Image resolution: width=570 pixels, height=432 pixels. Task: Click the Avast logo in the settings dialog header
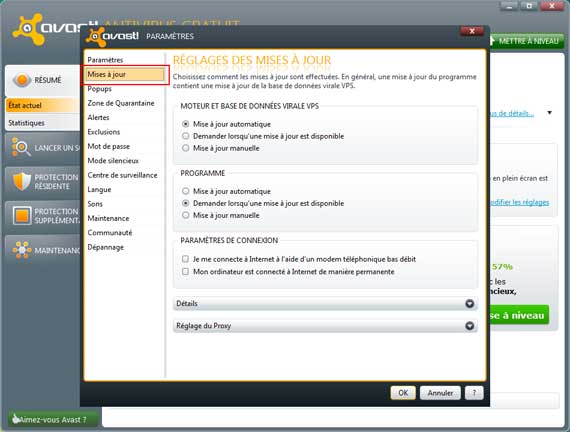click(113, 36)
